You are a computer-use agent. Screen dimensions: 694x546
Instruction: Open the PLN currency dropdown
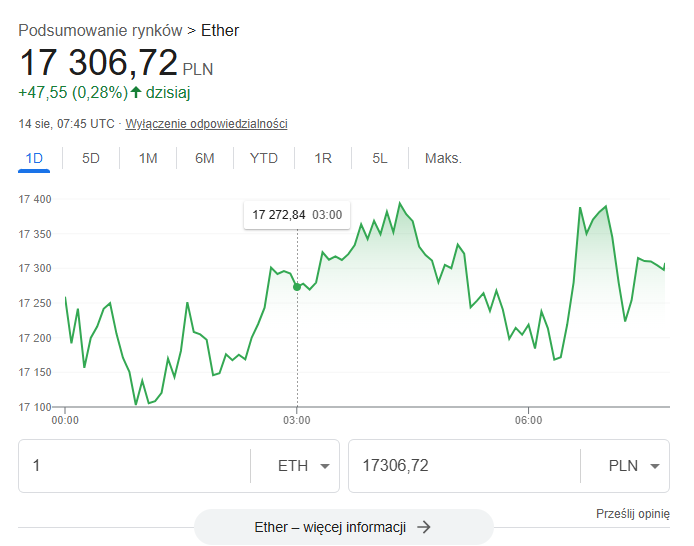[634, 466]
